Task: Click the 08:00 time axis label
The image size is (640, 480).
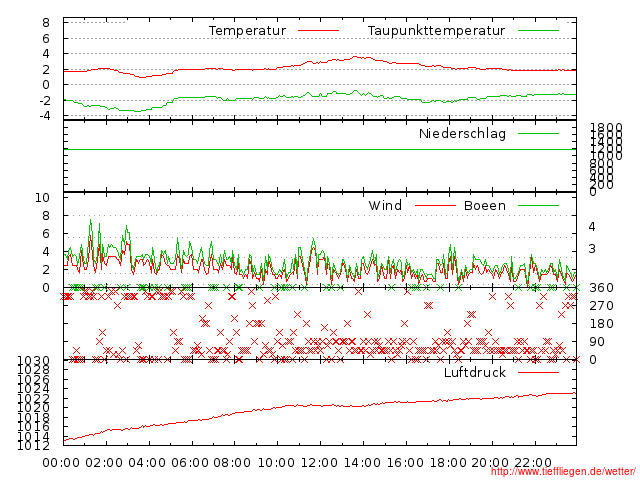Action: [232, 463]
